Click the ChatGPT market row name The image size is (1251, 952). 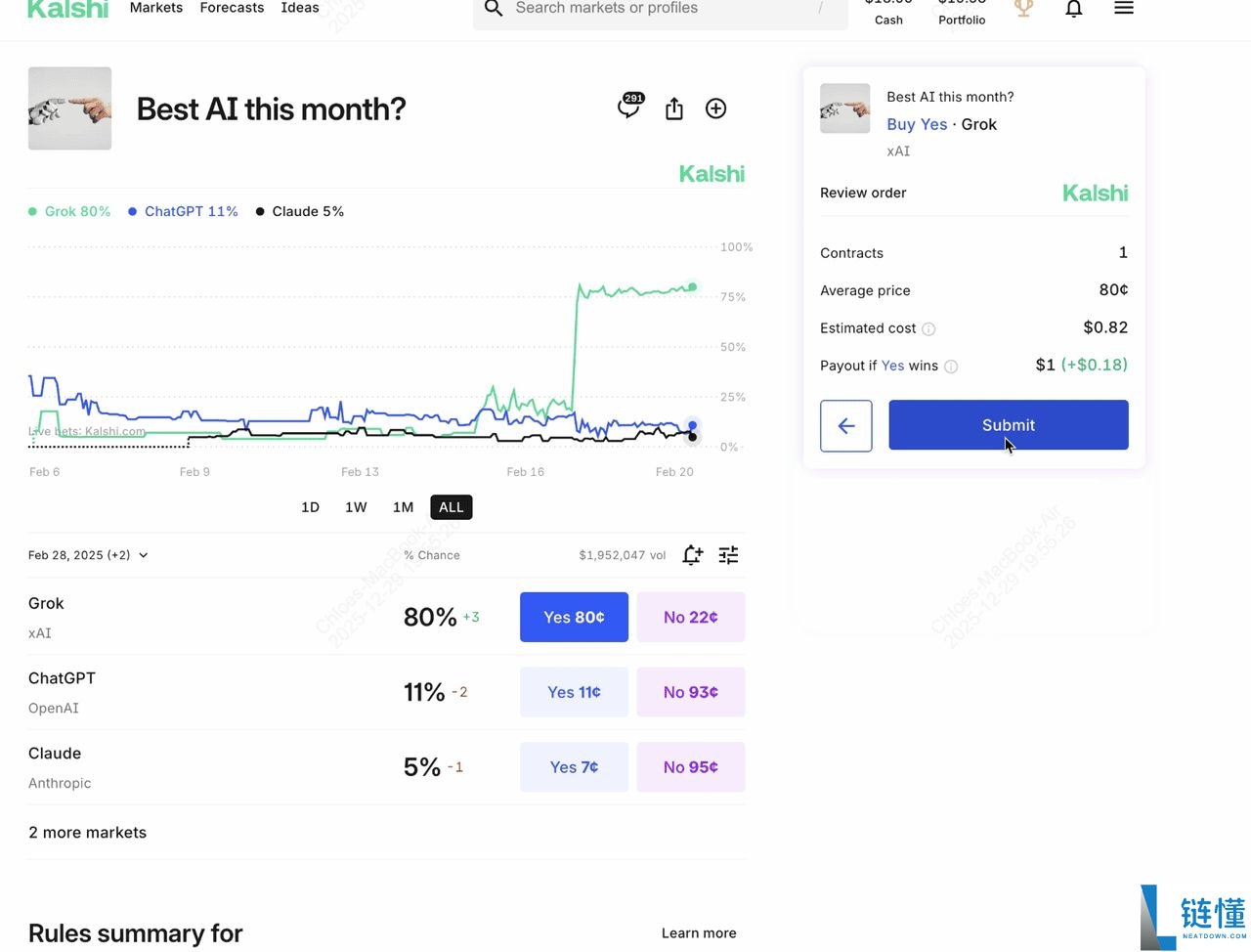point(62,678)
